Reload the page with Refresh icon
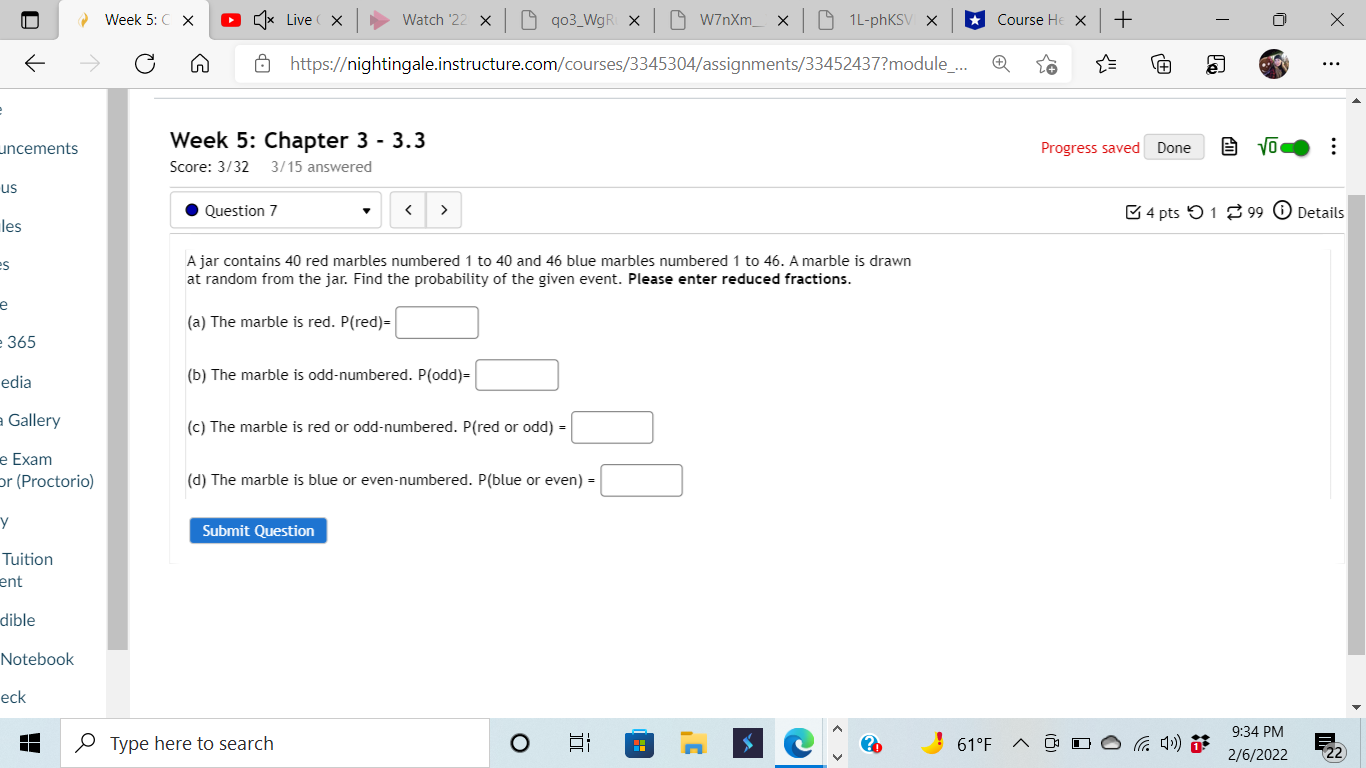 [x=144, y=64]
